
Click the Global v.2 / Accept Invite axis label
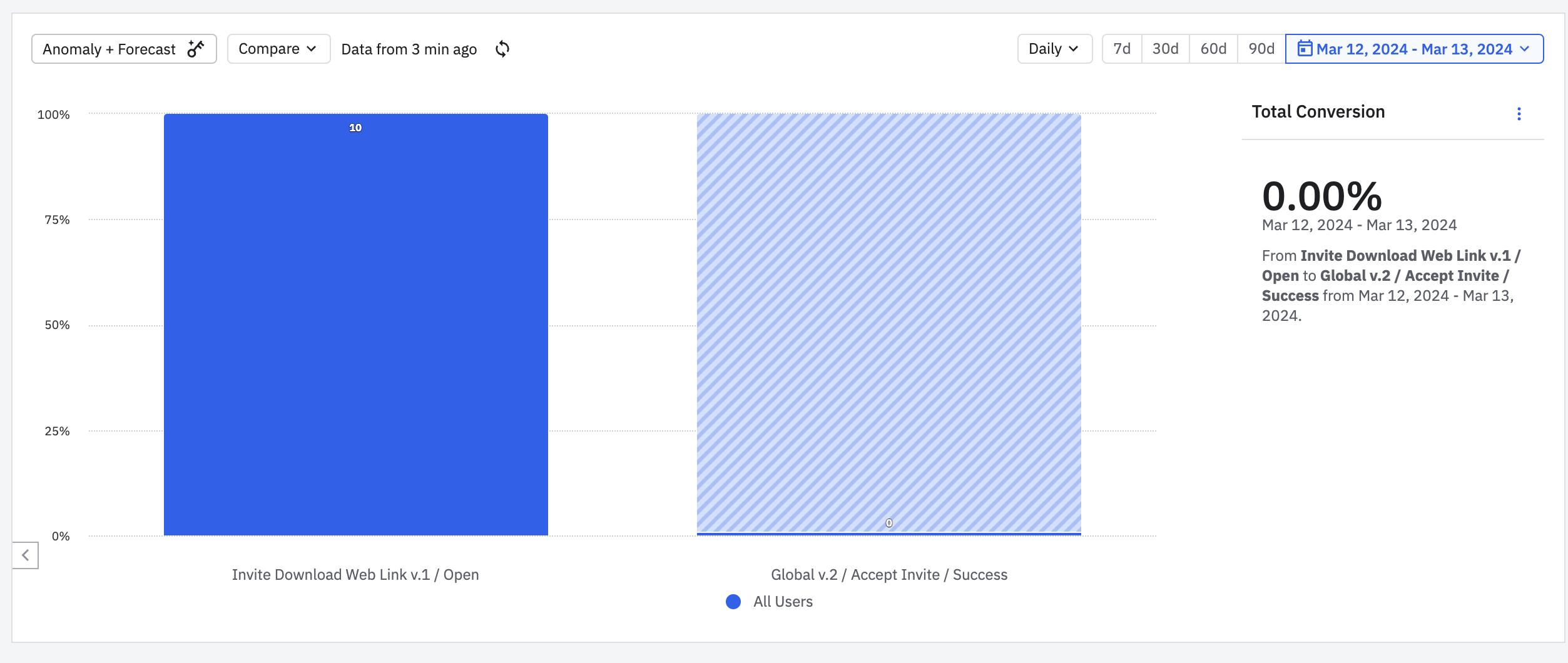[888, 575]
